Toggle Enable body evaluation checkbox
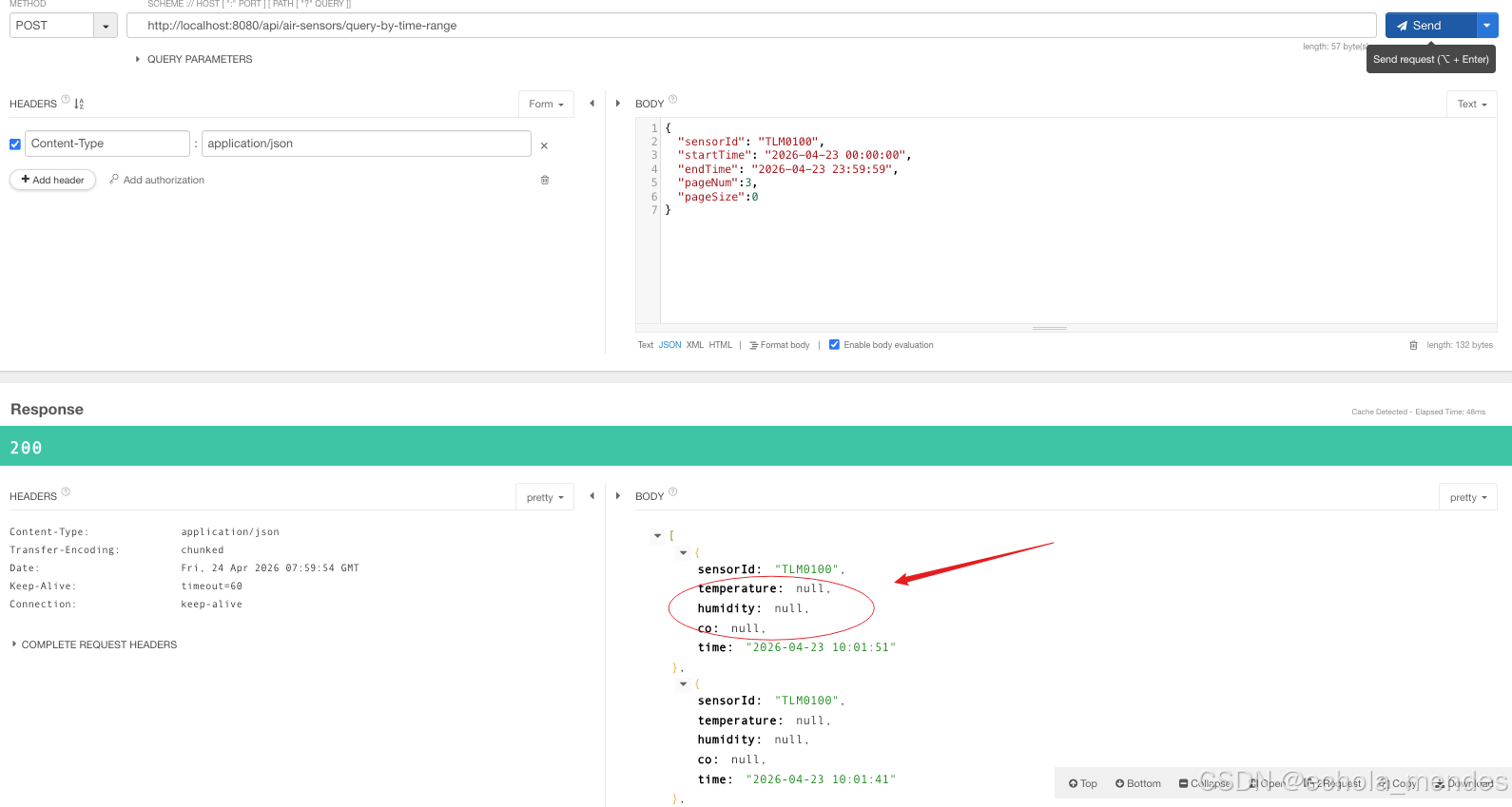The width and height of the screenshot is (1512, 807). [834, 345]
